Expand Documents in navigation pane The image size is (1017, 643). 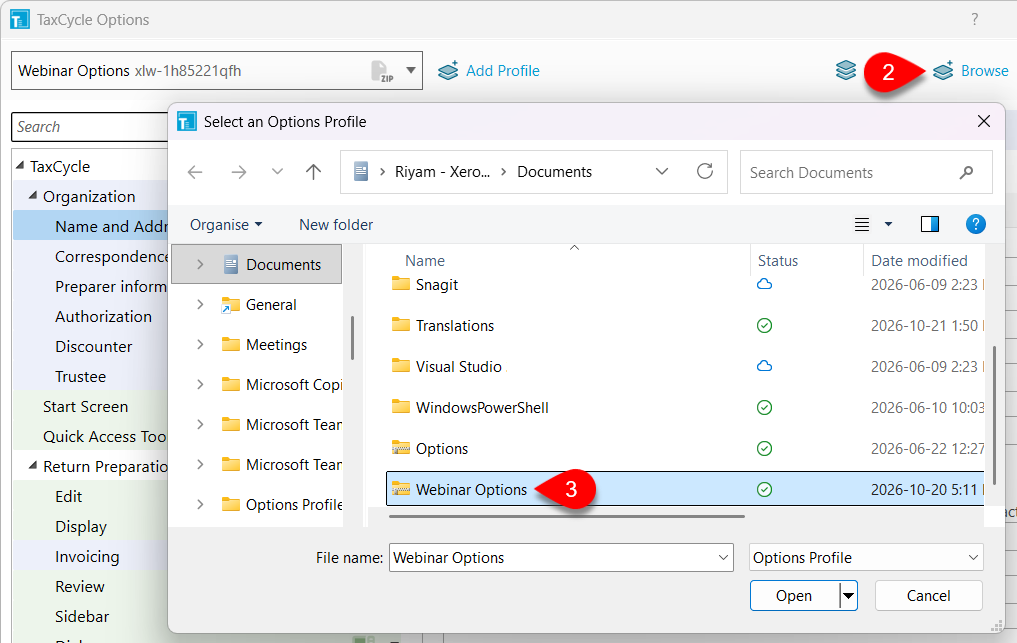[x=200, y=264]
